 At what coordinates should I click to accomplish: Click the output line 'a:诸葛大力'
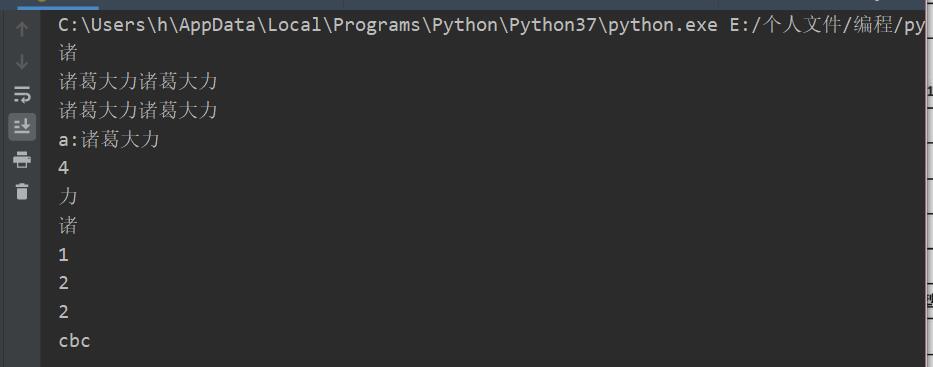[109, 140]
